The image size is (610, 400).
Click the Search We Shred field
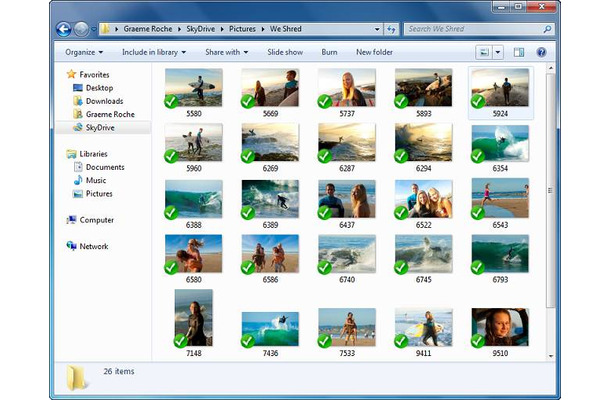pyautogui.click(x=479, y=29)
